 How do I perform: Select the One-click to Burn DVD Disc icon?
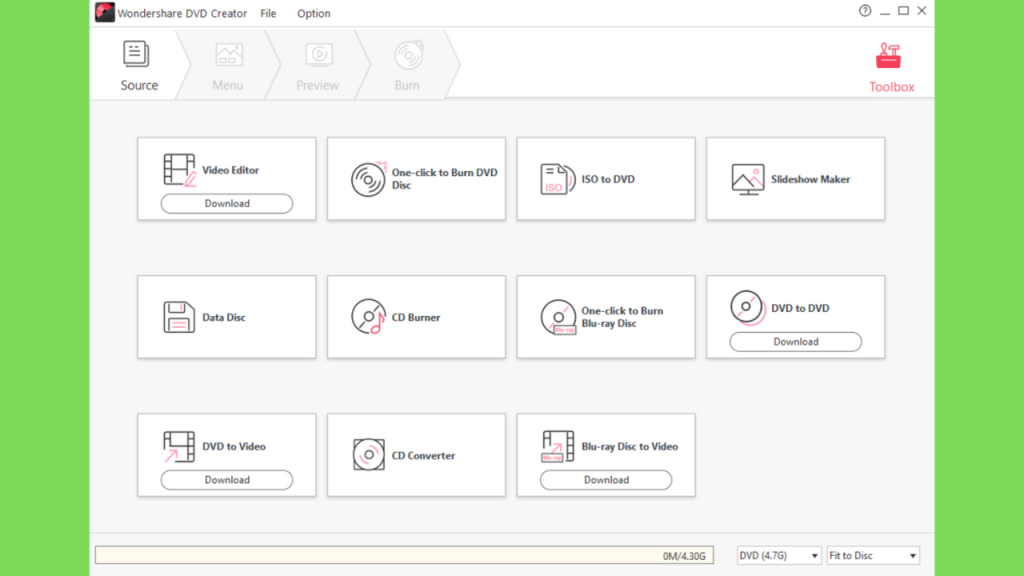tap(368, 179)
